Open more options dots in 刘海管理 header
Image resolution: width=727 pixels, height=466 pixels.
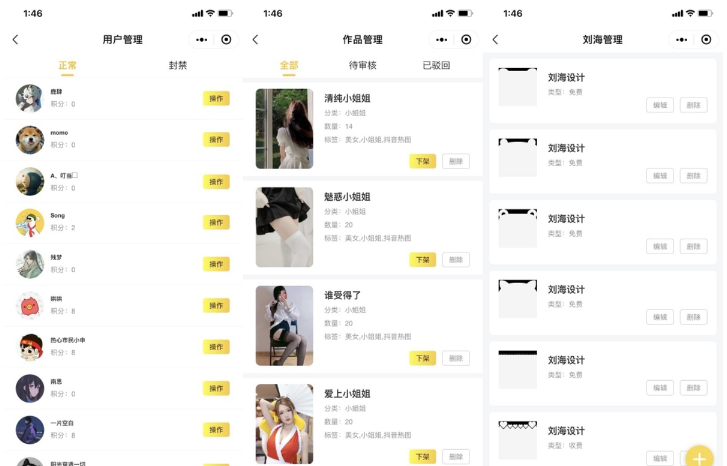pos(682,40)
